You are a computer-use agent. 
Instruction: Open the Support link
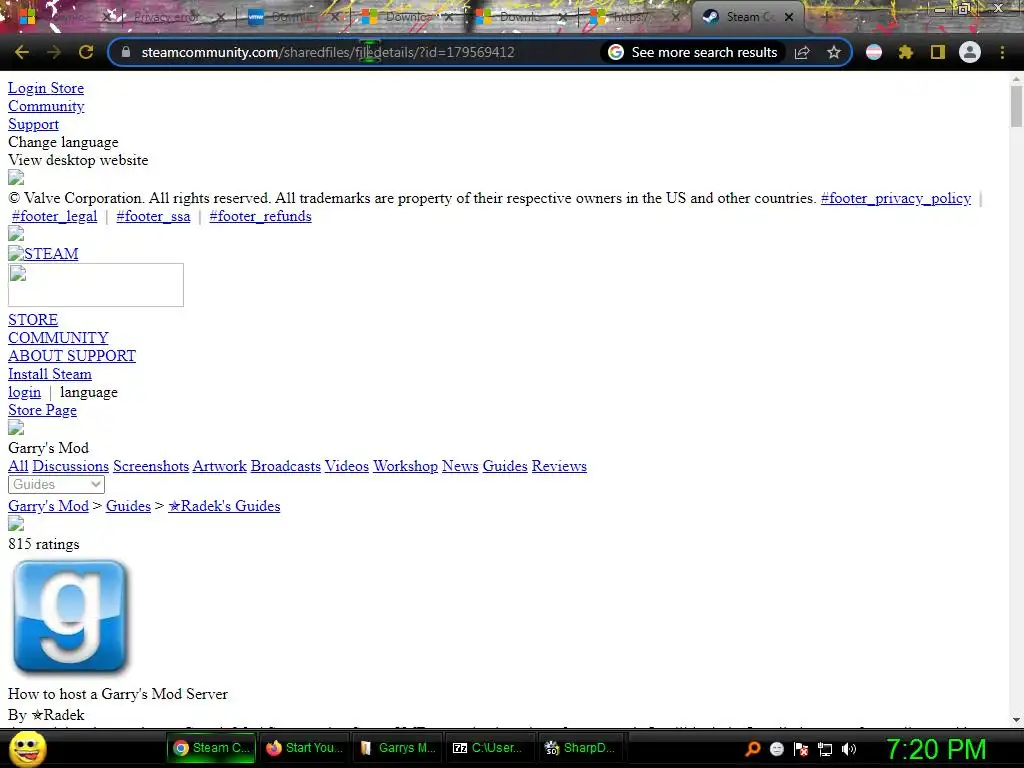coord(33,124)
